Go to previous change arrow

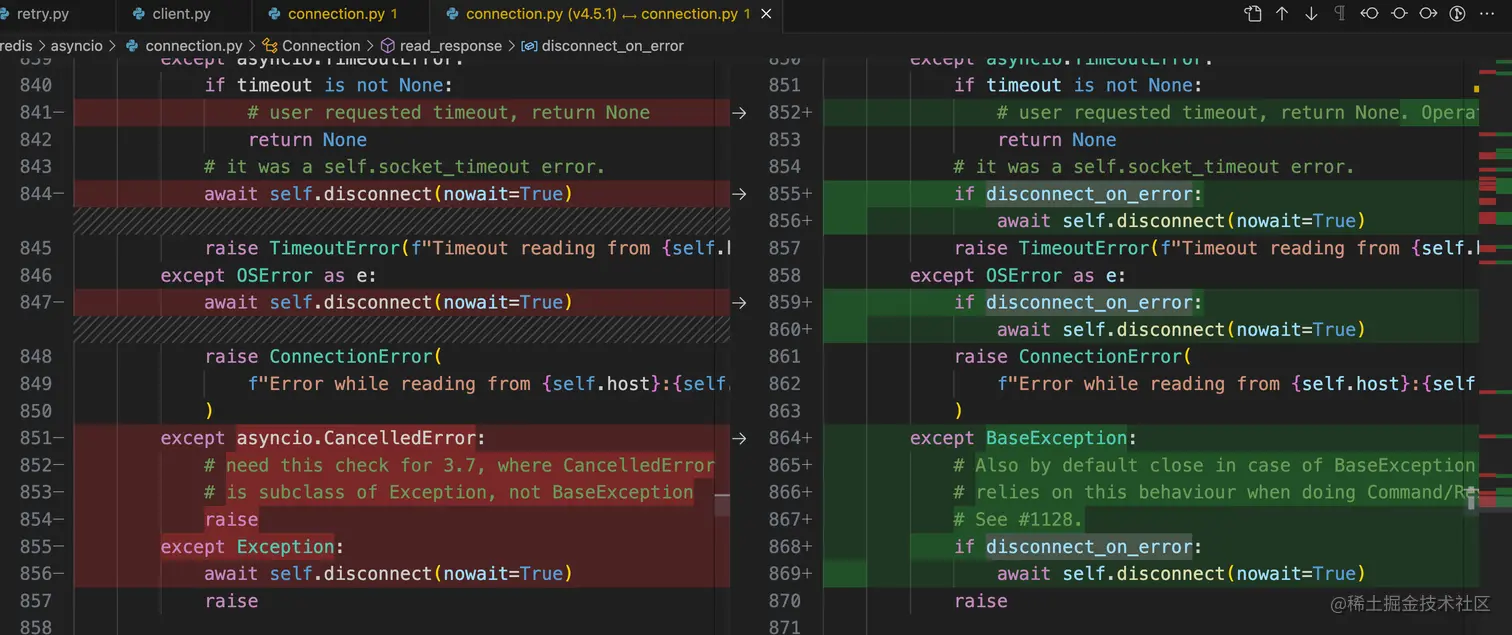[x=1282, y=14]
